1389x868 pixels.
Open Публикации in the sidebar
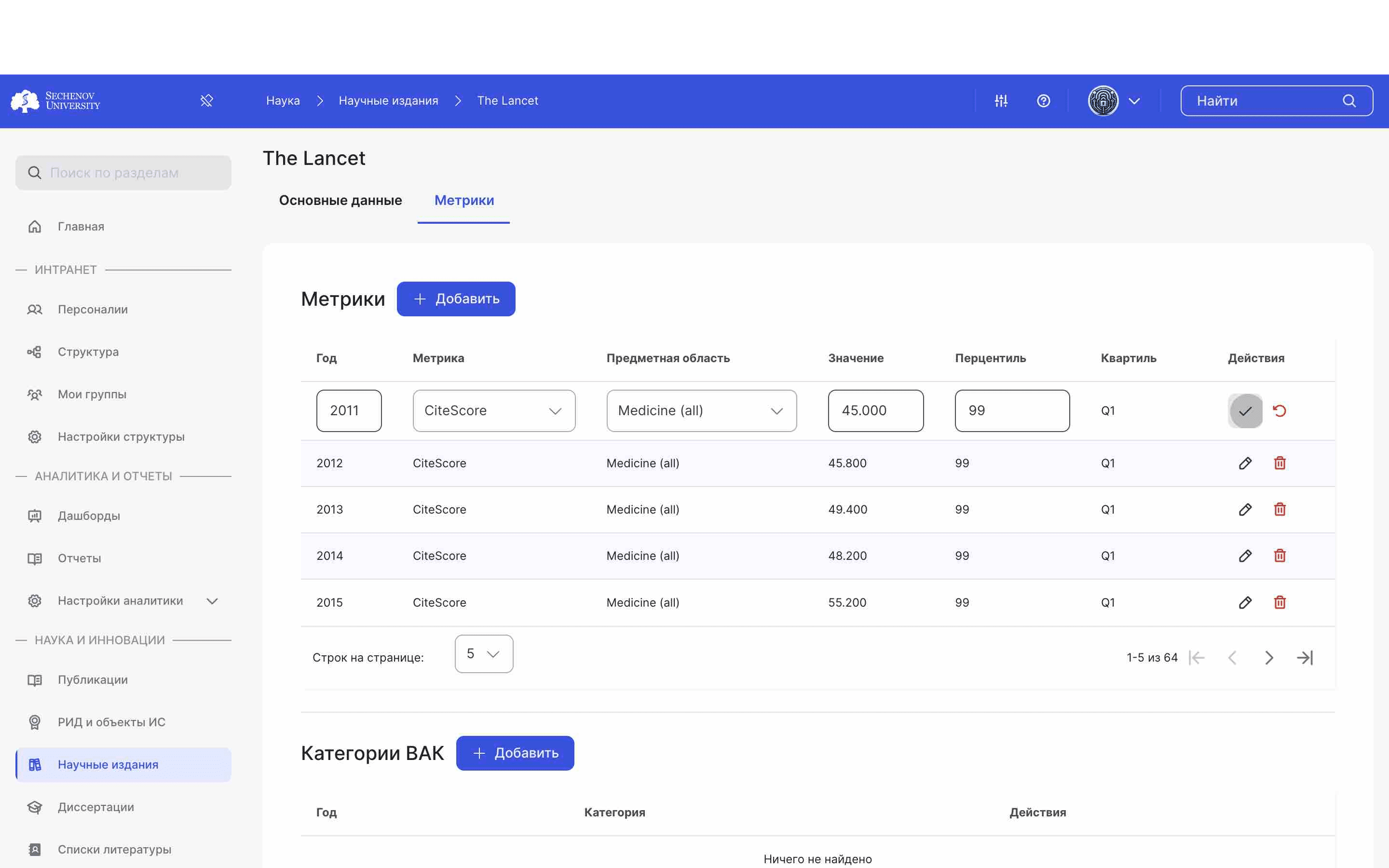tap(123, 680)
